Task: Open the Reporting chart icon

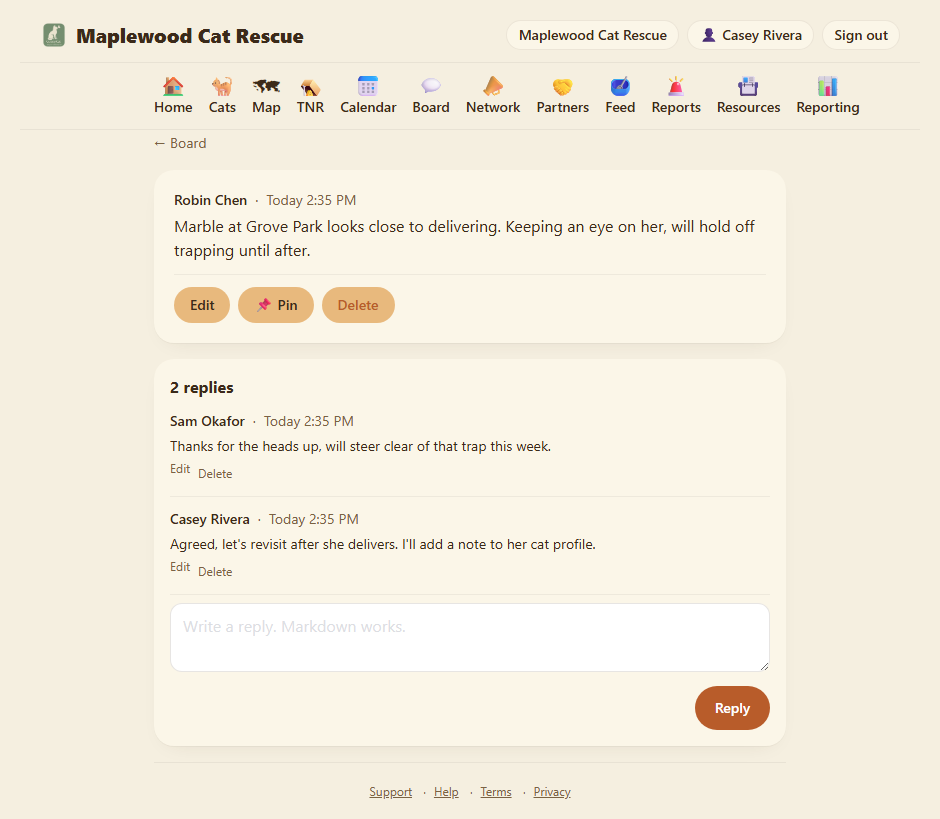Action: click(x=827, y=86)
